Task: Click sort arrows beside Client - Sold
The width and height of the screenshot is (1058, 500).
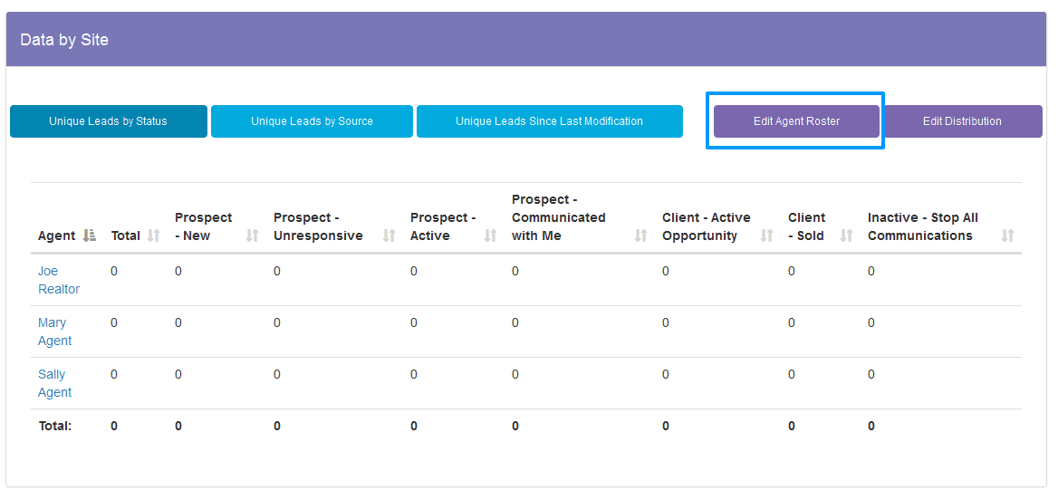Action: click(x=846, y=236)
